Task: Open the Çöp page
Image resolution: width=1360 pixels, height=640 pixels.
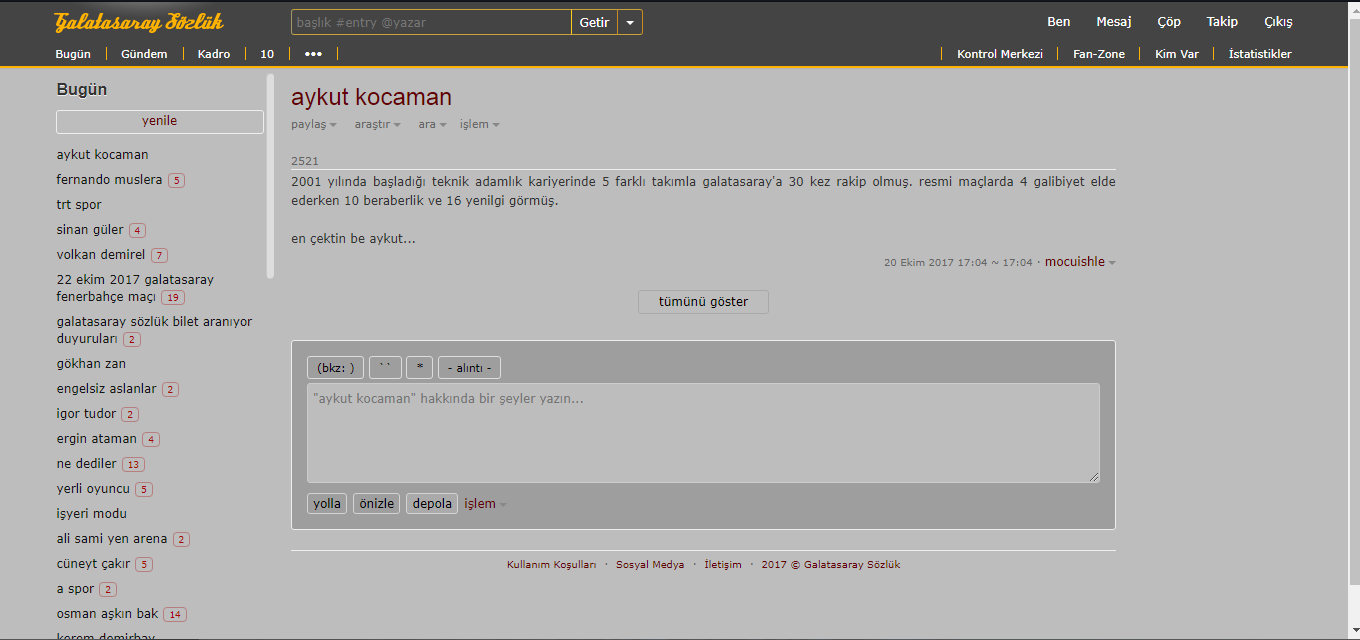Action: click(1169, 22)
